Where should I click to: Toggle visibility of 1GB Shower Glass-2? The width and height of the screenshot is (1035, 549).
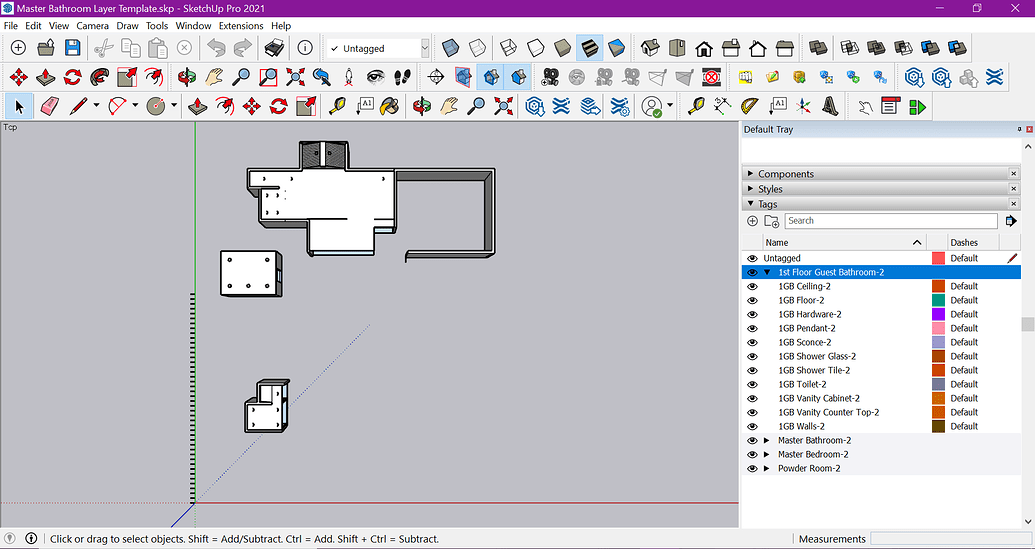[753, 356]
